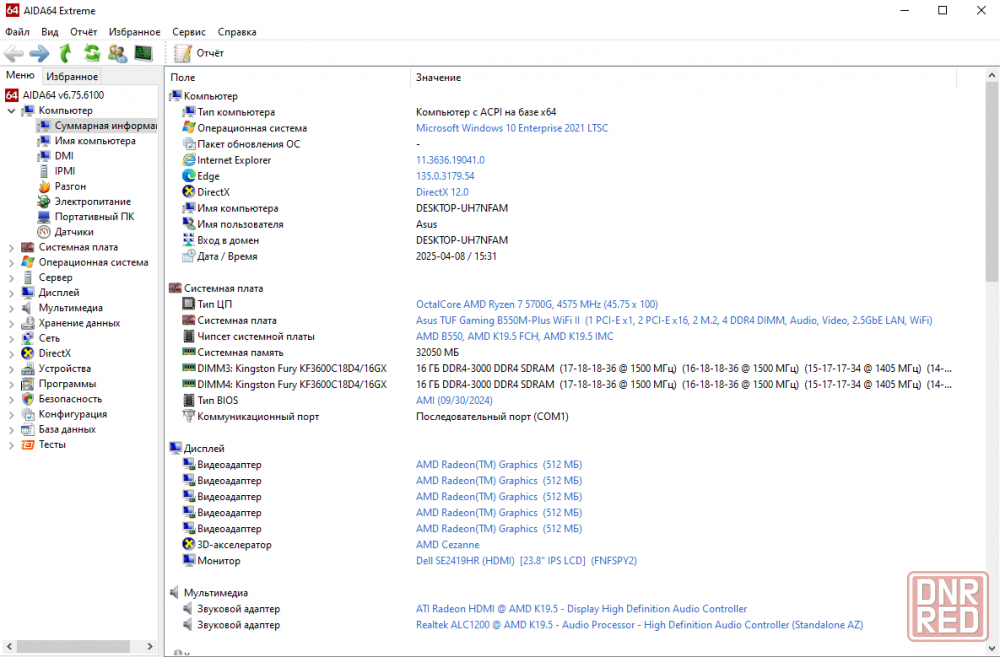
Task: Select the Монитор row icon
Action: 189,561
